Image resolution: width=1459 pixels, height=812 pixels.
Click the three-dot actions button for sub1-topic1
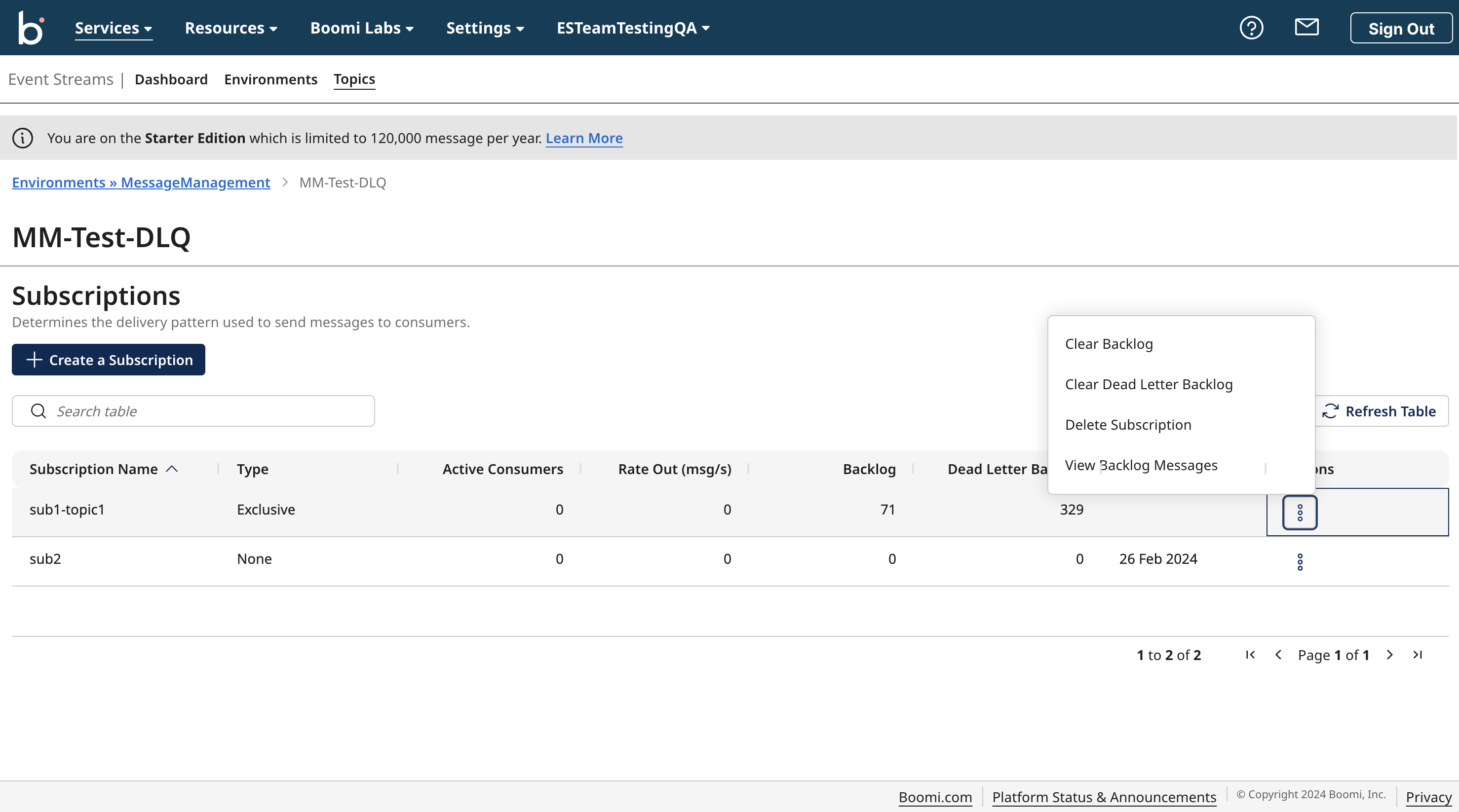(1300, 513)
